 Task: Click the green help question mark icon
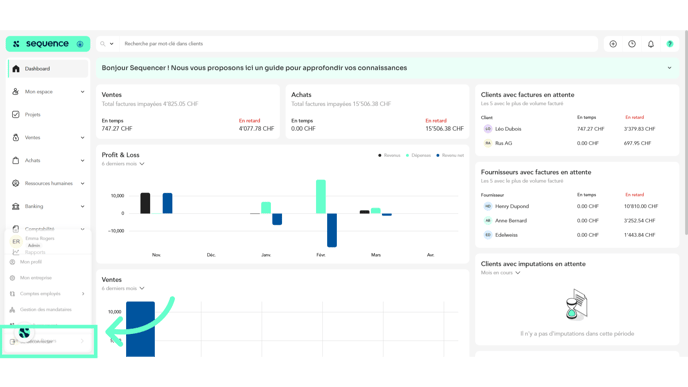670,44
